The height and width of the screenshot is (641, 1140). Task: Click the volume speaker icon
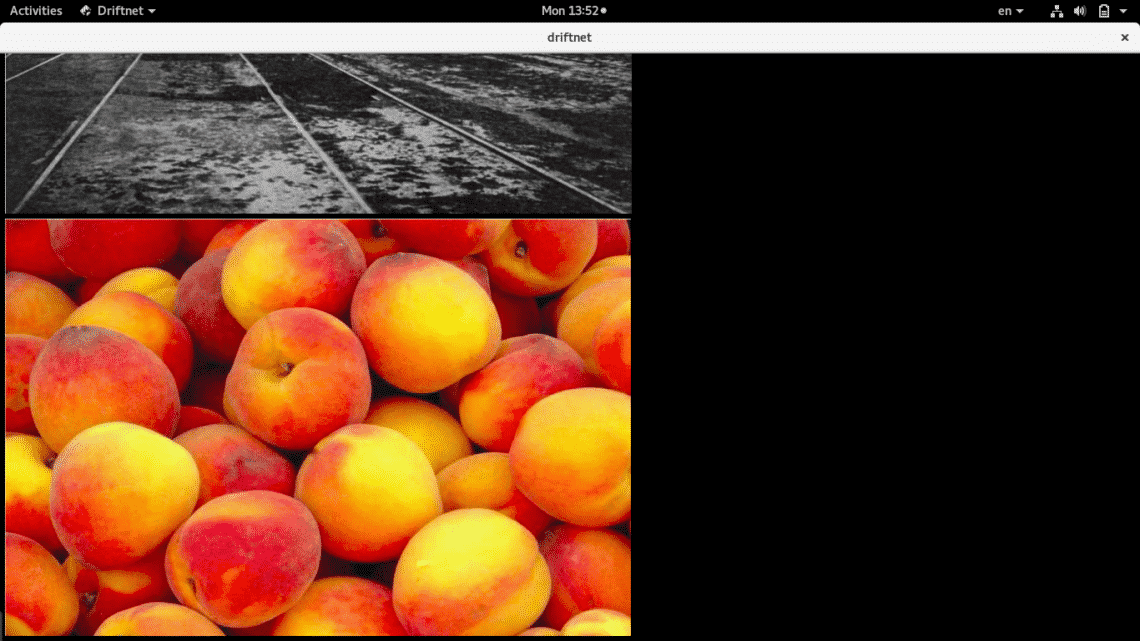(1080, 11)
